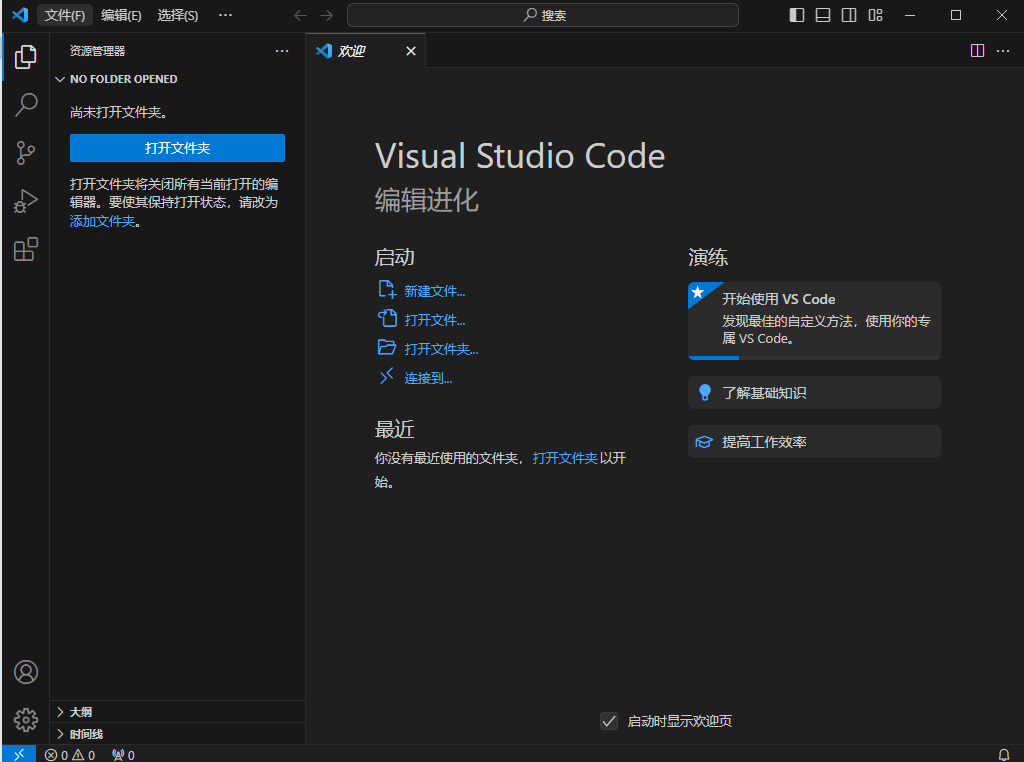This screenshot has width=1024, height=762.
Task: Click the progress bar under 开始使用 VS Code
Action: (814, 358)
